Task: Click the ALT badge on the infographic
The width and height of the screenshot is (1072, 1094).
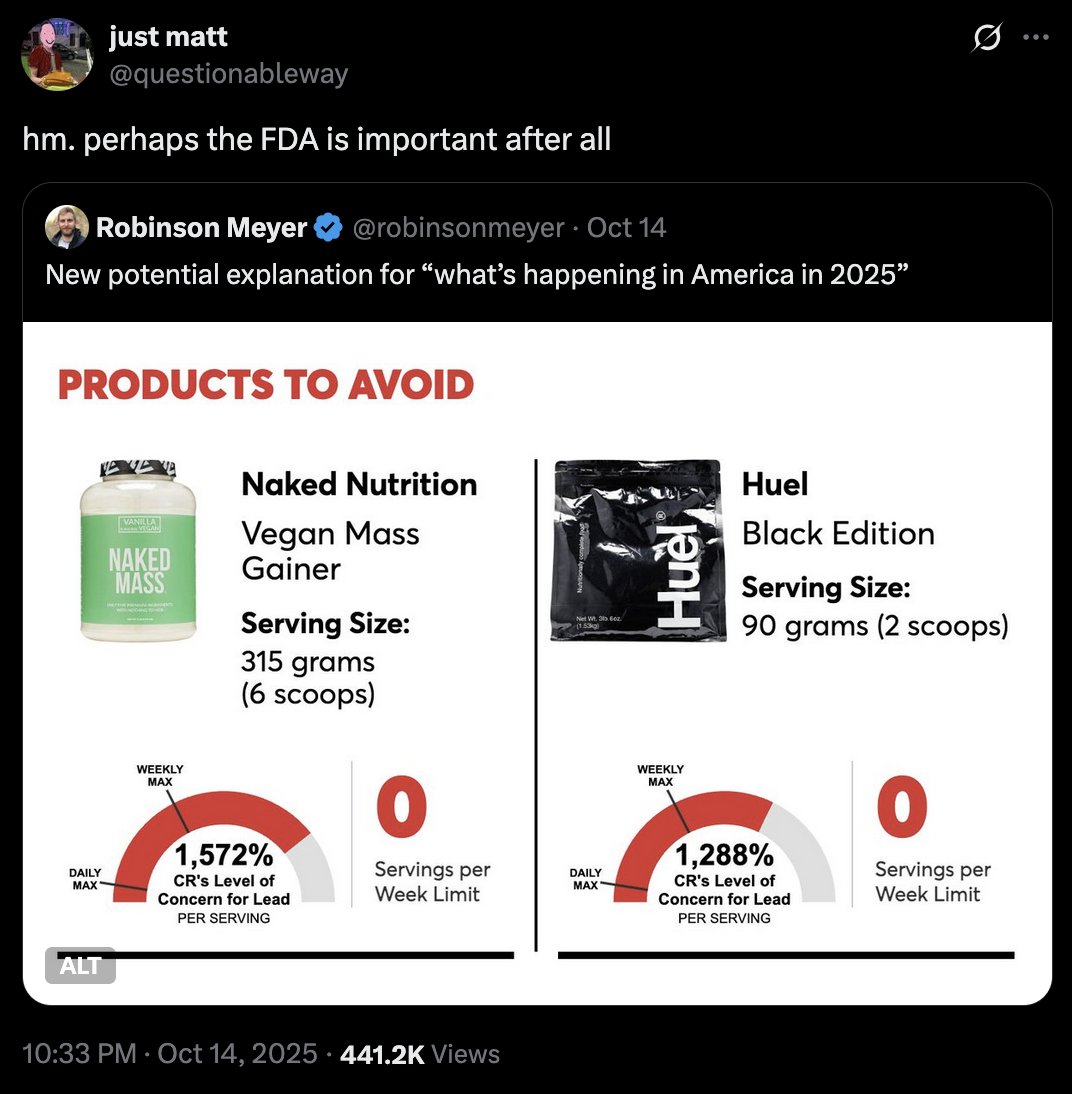Action: coord(80,966)
